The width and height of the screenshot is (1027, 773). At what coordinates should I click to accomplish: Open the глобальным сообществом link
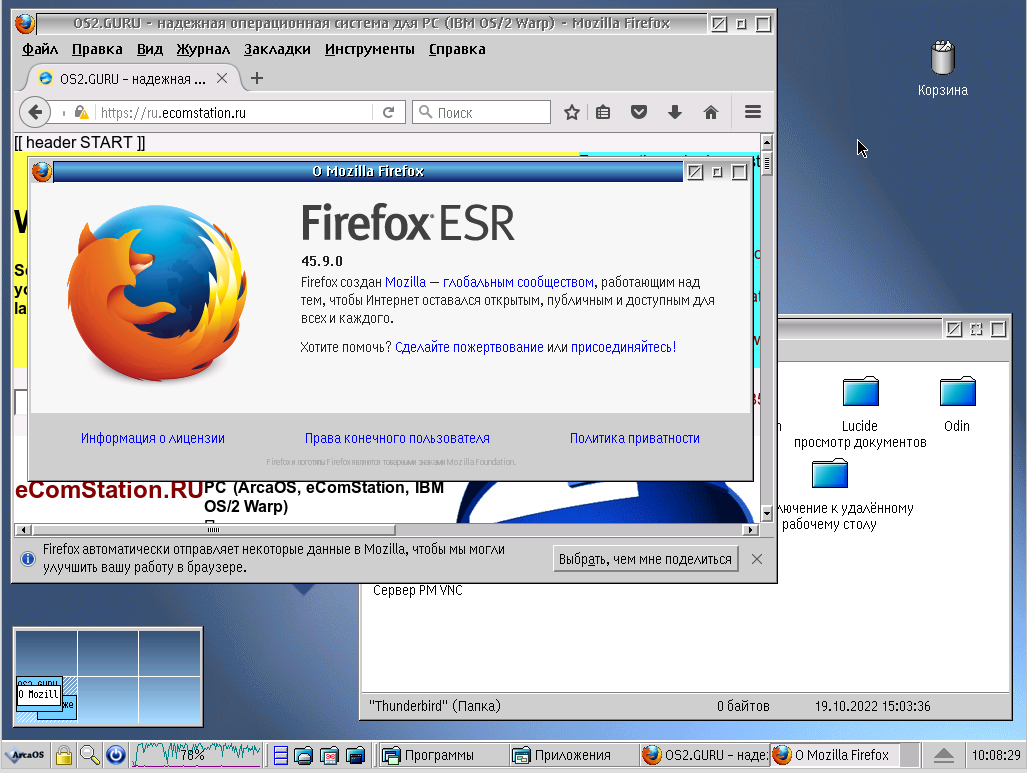[518, 282]
